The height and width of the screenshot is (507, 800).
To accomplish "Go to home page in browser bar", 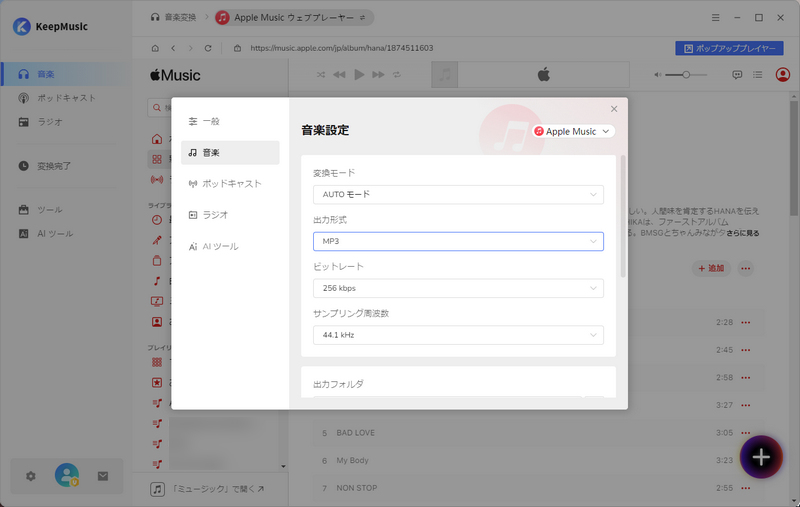I will 155,48.
